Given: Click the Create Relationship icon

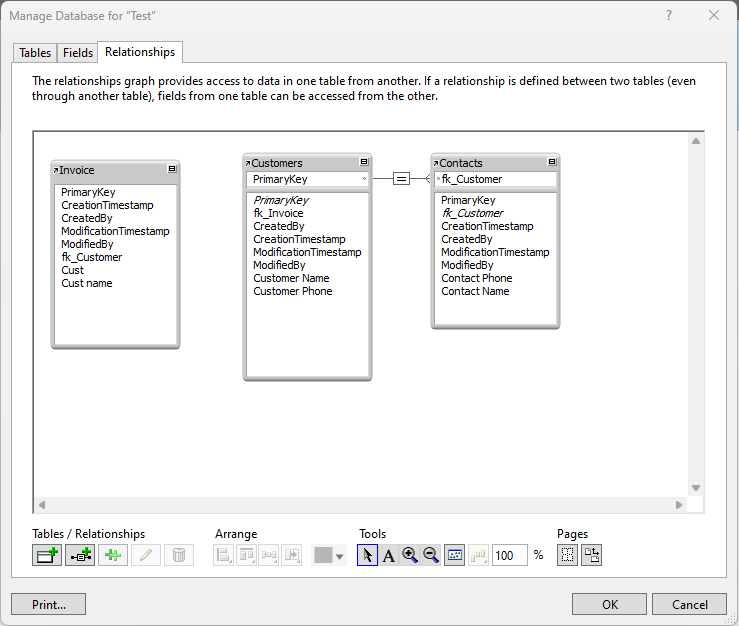Looking at the screenshot, I should click(80, 555).
